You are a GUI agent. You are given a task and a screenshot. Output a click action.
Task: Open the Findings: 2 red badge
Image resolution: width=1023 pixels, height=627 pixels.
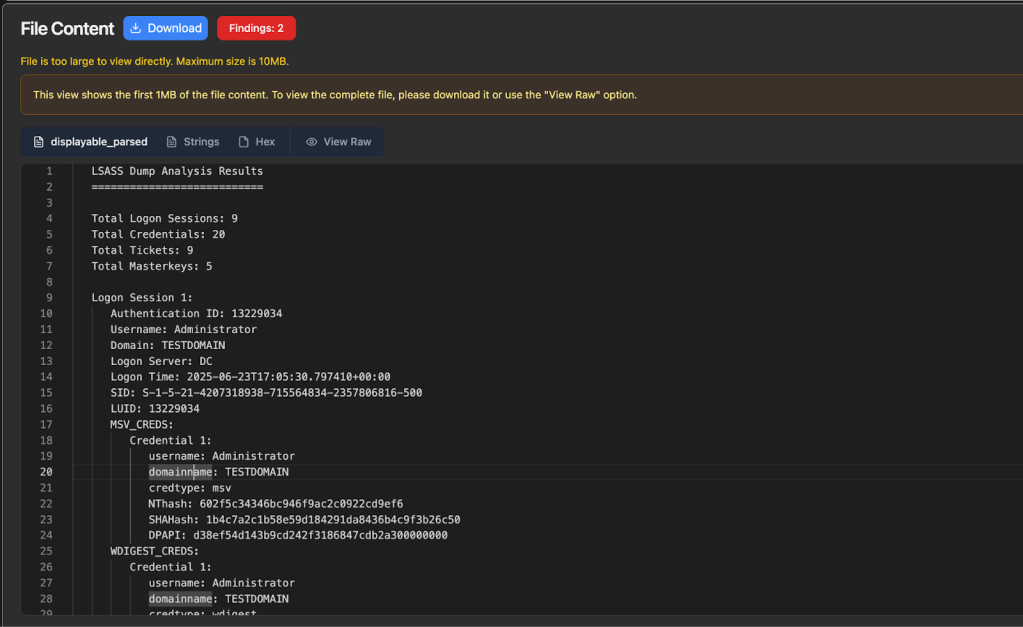(x=256, y=28)
